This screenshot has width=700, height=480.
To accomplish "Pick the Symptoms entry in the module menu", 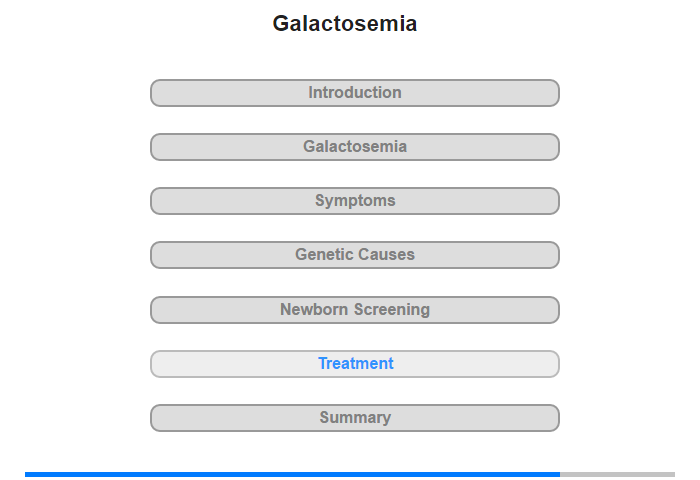I will (354, 201).
